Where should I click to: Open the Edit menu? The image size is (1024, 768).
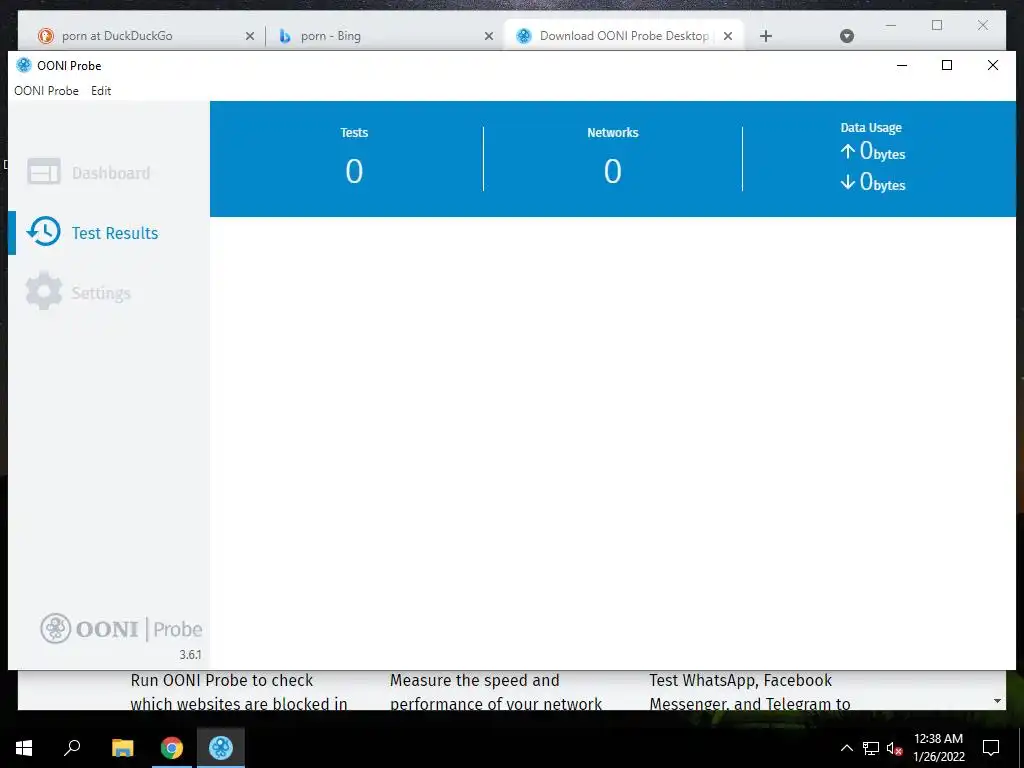pos(101,91)
